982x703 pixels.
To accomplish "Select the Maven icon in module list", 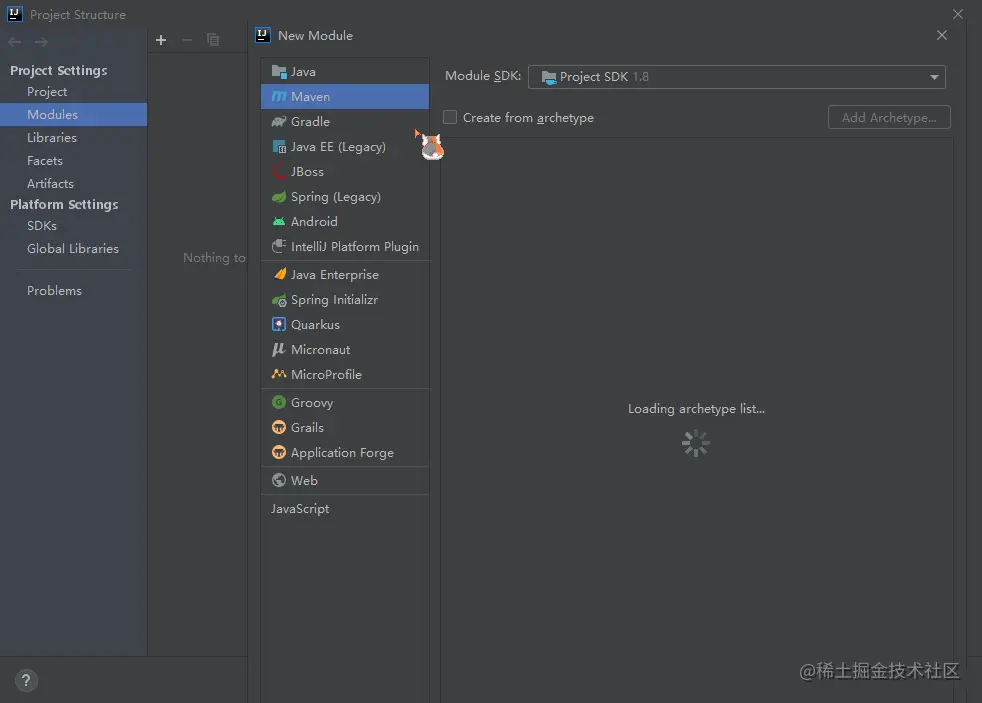I will (x=279, y=96).
